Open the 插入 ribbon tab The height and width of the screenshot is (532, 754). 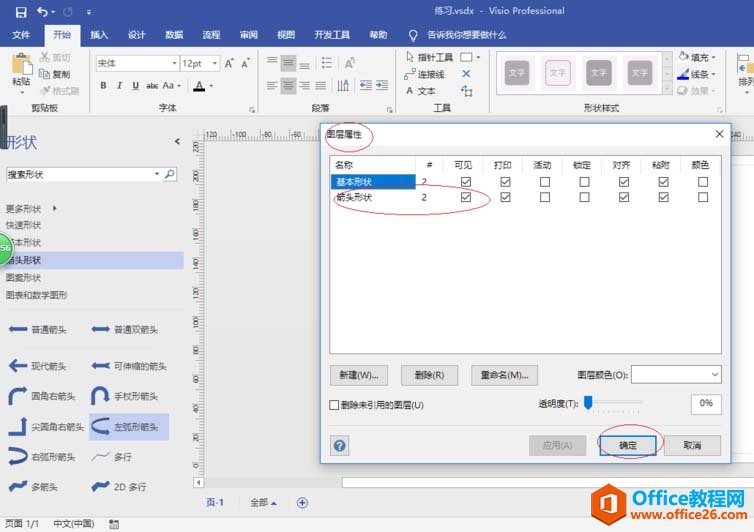pyautogui.click(x=99, y=35)
